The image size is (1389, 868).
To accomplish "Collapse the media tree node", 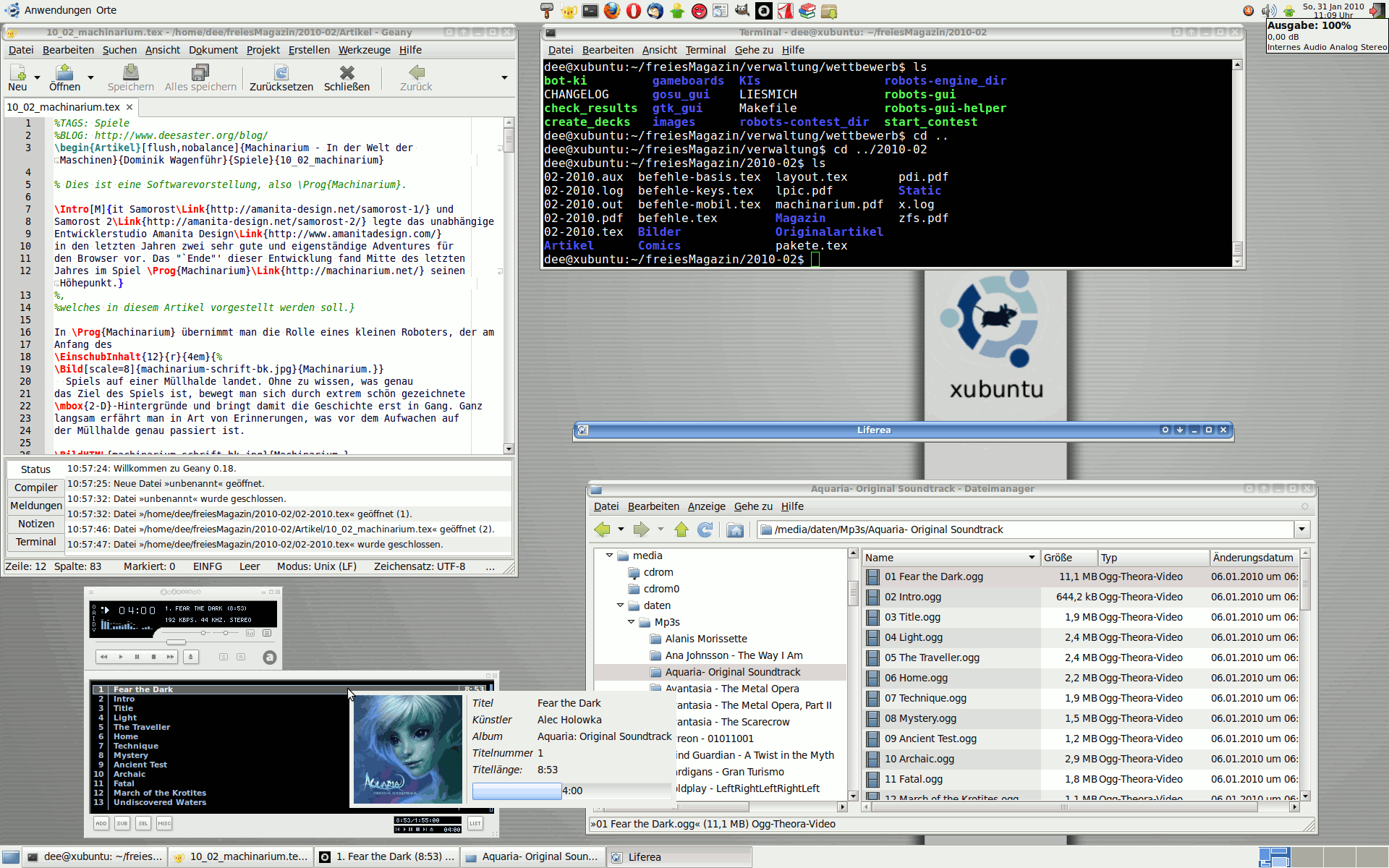I will (x=609, y=556).
